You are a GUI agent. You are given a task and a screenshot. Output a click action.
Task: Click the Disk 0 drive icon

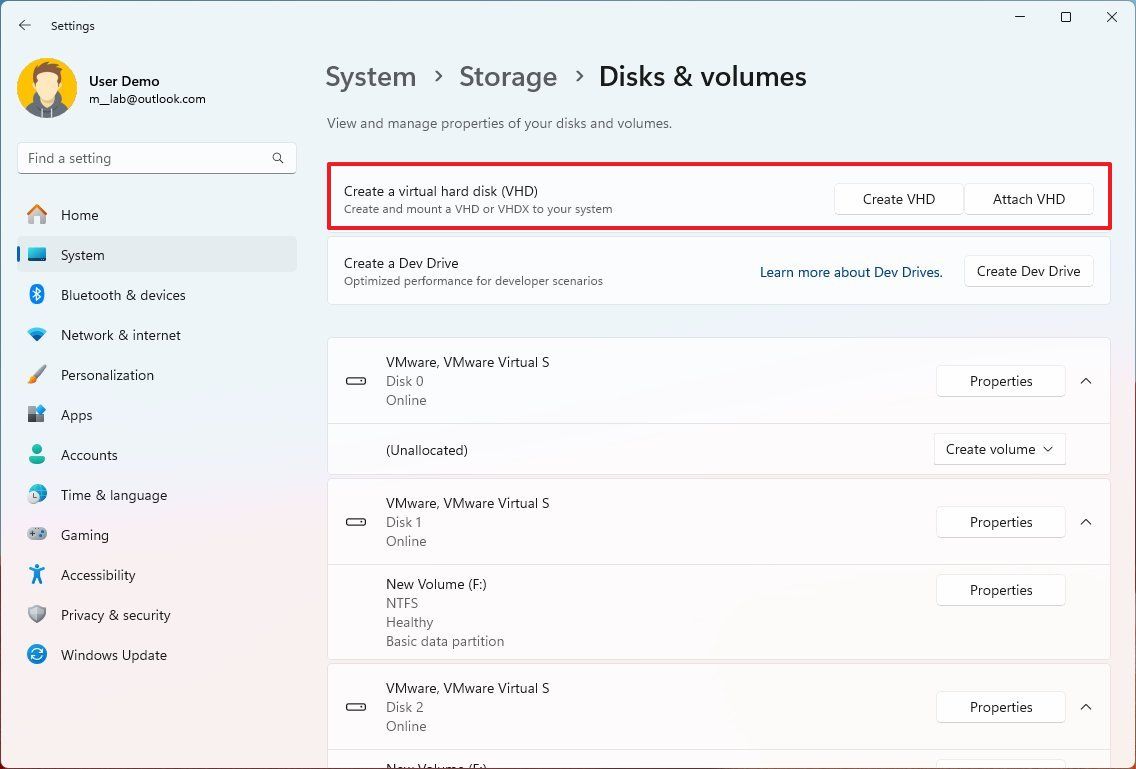(x=356, y=381)
